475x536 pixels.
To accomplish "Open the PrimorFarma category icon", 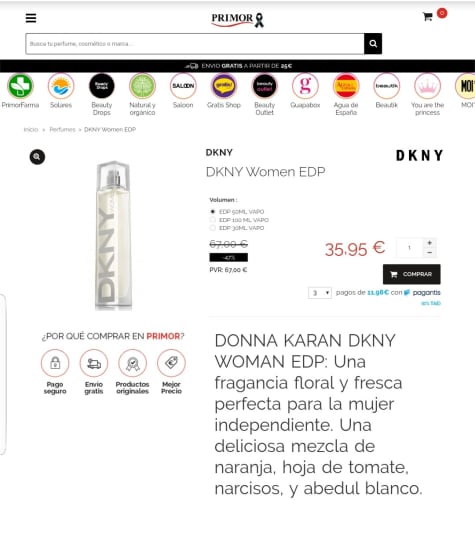I will point(20,86).
